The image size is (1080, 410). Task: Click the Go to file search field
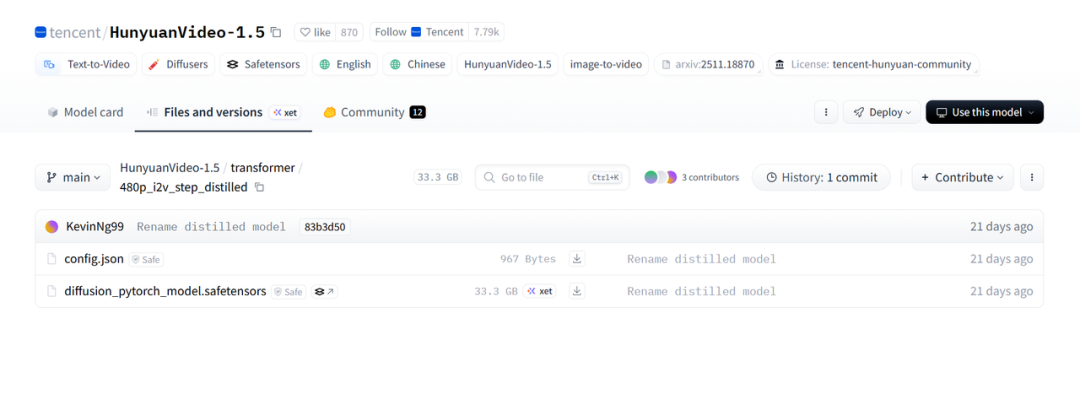click(552, 177)
